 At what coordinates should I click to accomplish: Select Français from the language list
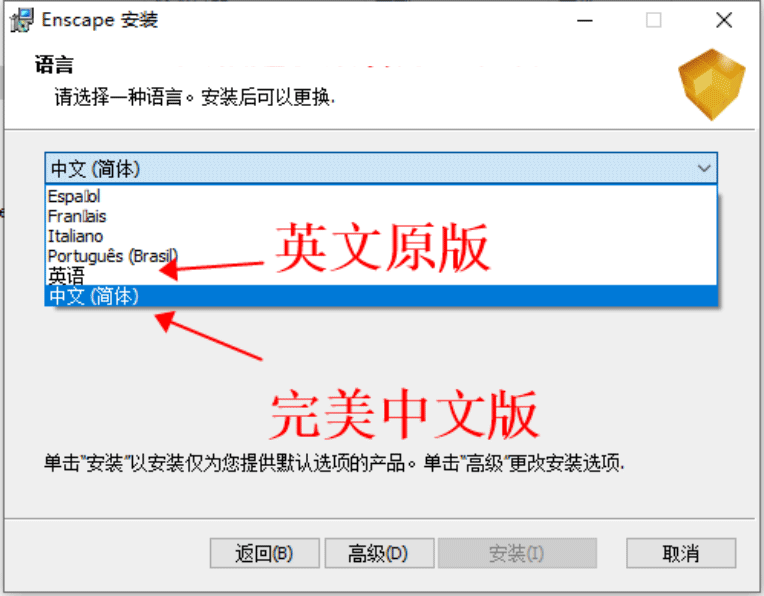point(381,216)
